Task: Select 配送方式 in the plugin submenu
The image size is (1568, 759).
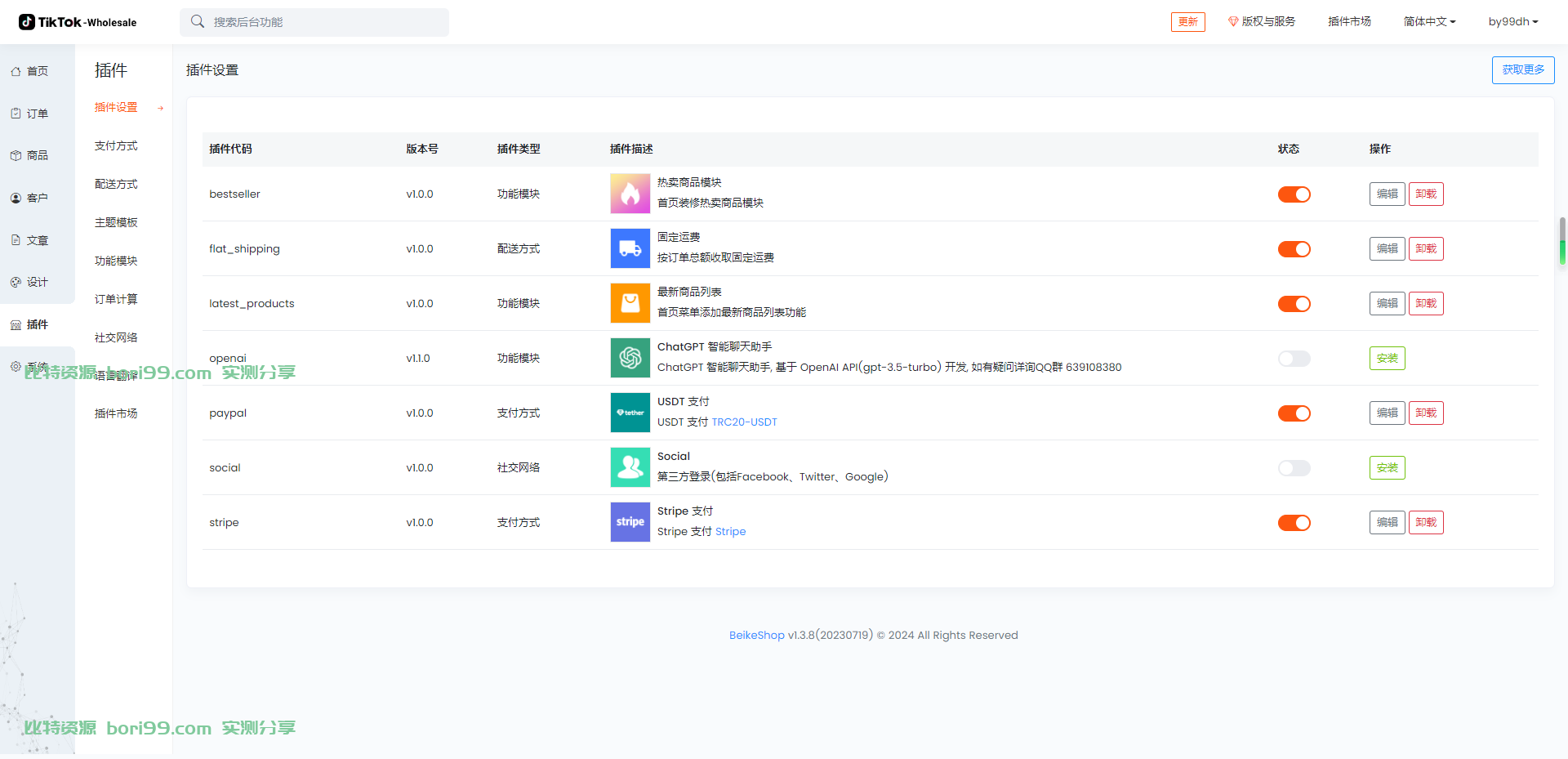Action: point(116,184)
